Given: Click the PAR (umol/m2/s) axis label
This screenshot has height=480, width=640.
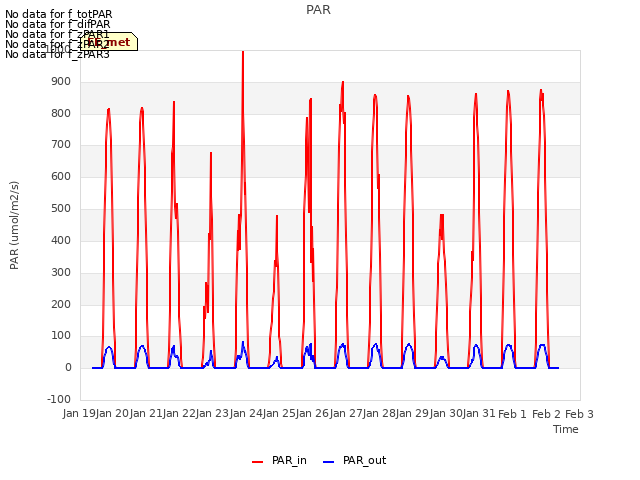Looking at the screenshot, I should pos(14,225).
